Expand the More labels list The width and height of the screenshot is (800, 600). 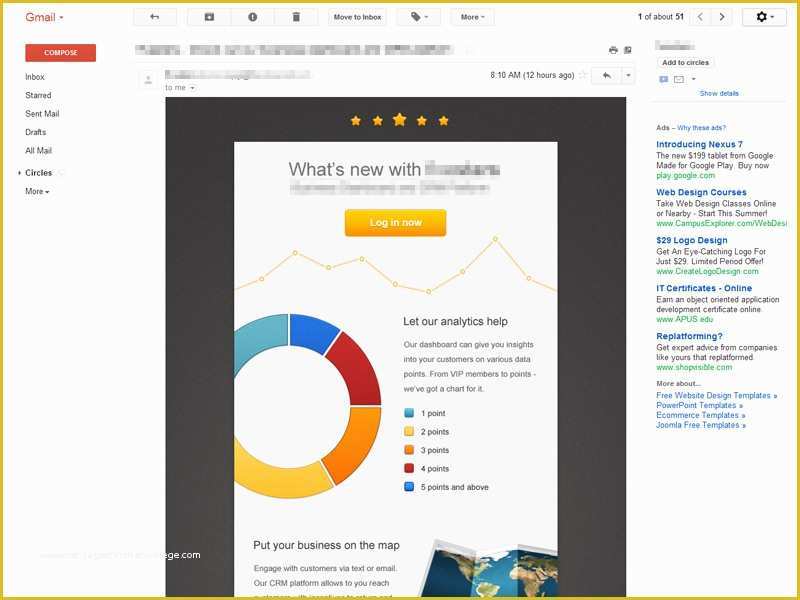click(37, 191)
